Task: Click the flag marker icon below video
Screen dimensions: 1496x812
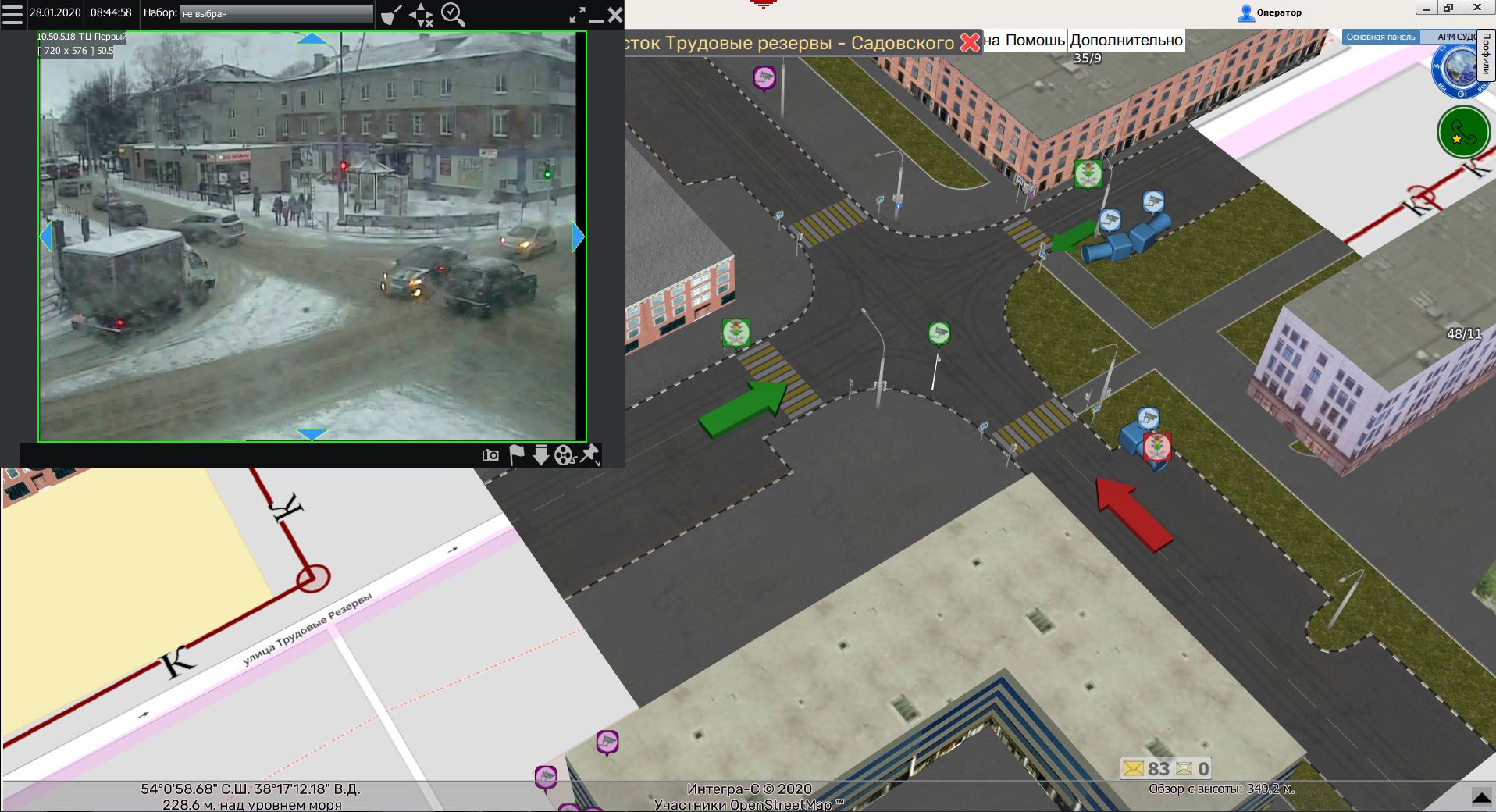Action: [516, 455]
